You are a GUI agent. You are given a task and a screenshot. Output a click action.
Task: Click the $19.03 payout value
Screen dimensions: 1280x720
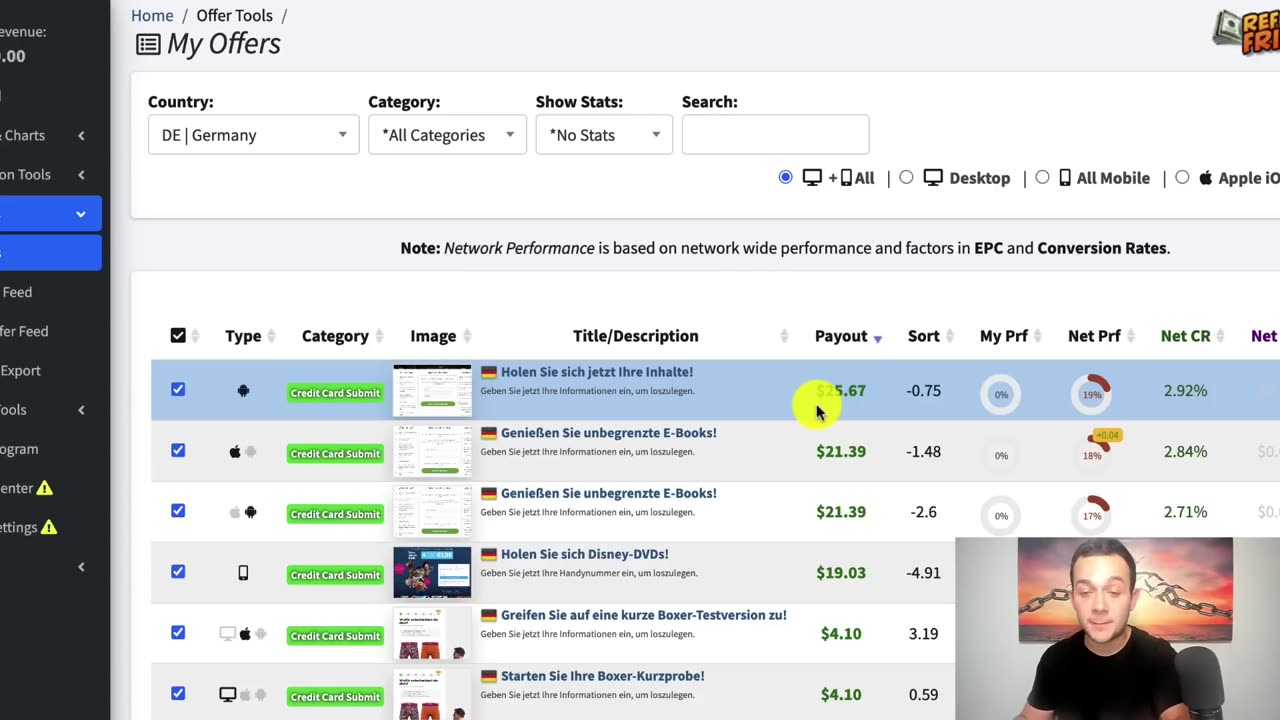[841, 573]
